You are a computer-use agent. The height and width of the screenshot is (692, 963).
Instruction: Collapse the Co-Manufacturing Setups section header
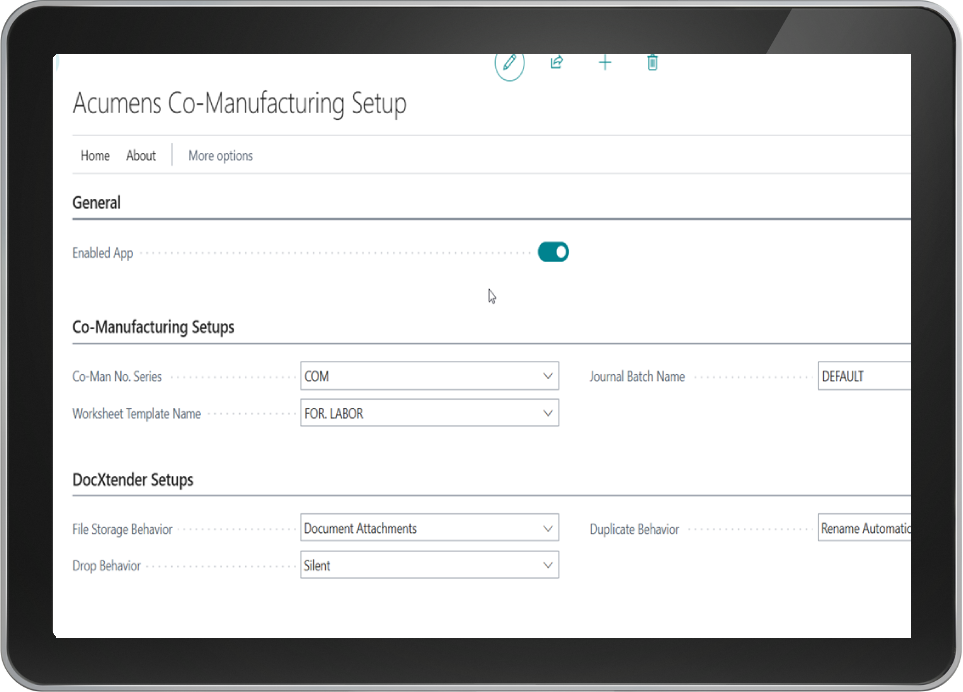pyautogui.click(x=154, y=327)
